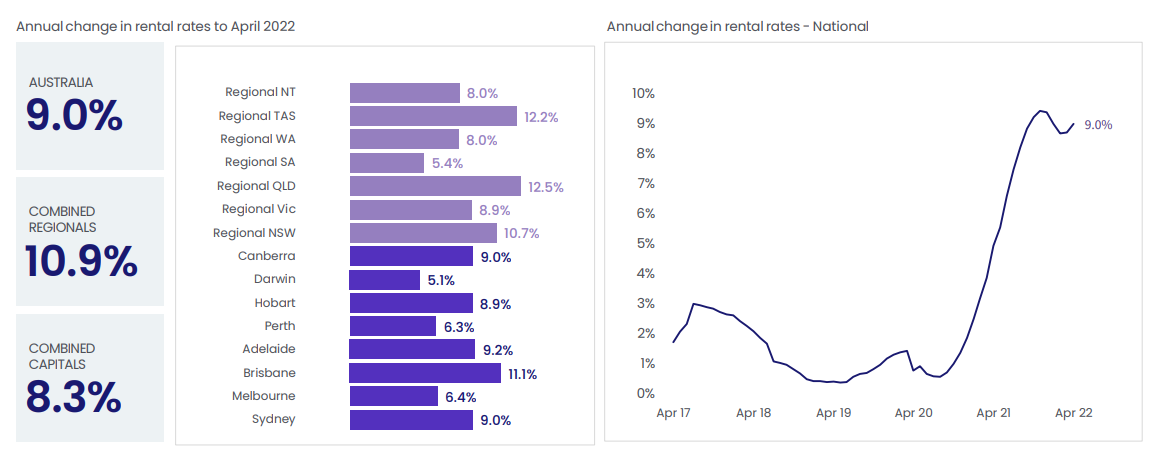Click the Regional NT label
Screen dimensions: 1149x452
260,92
